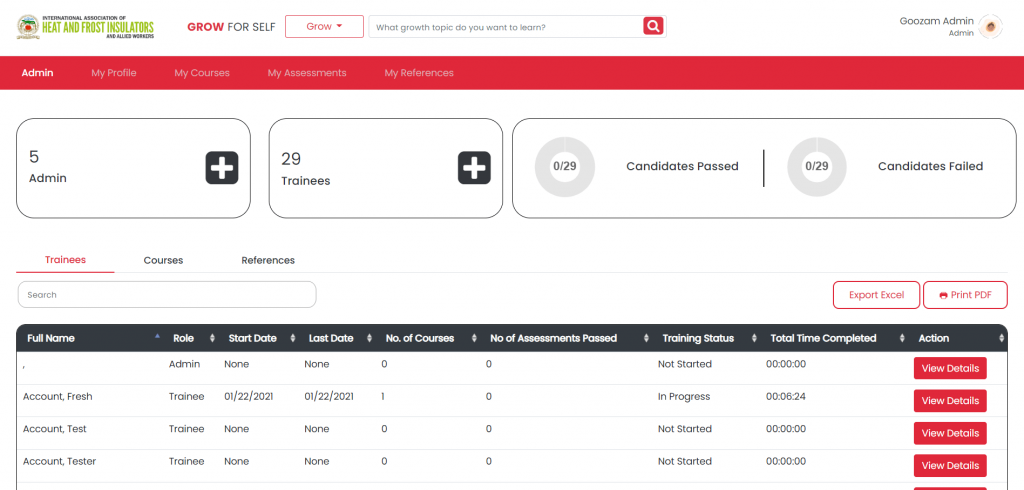Viewport: 1024px width, 490px height.
Task: Click the Admin card plus icon
Action: tap(222, 168)
